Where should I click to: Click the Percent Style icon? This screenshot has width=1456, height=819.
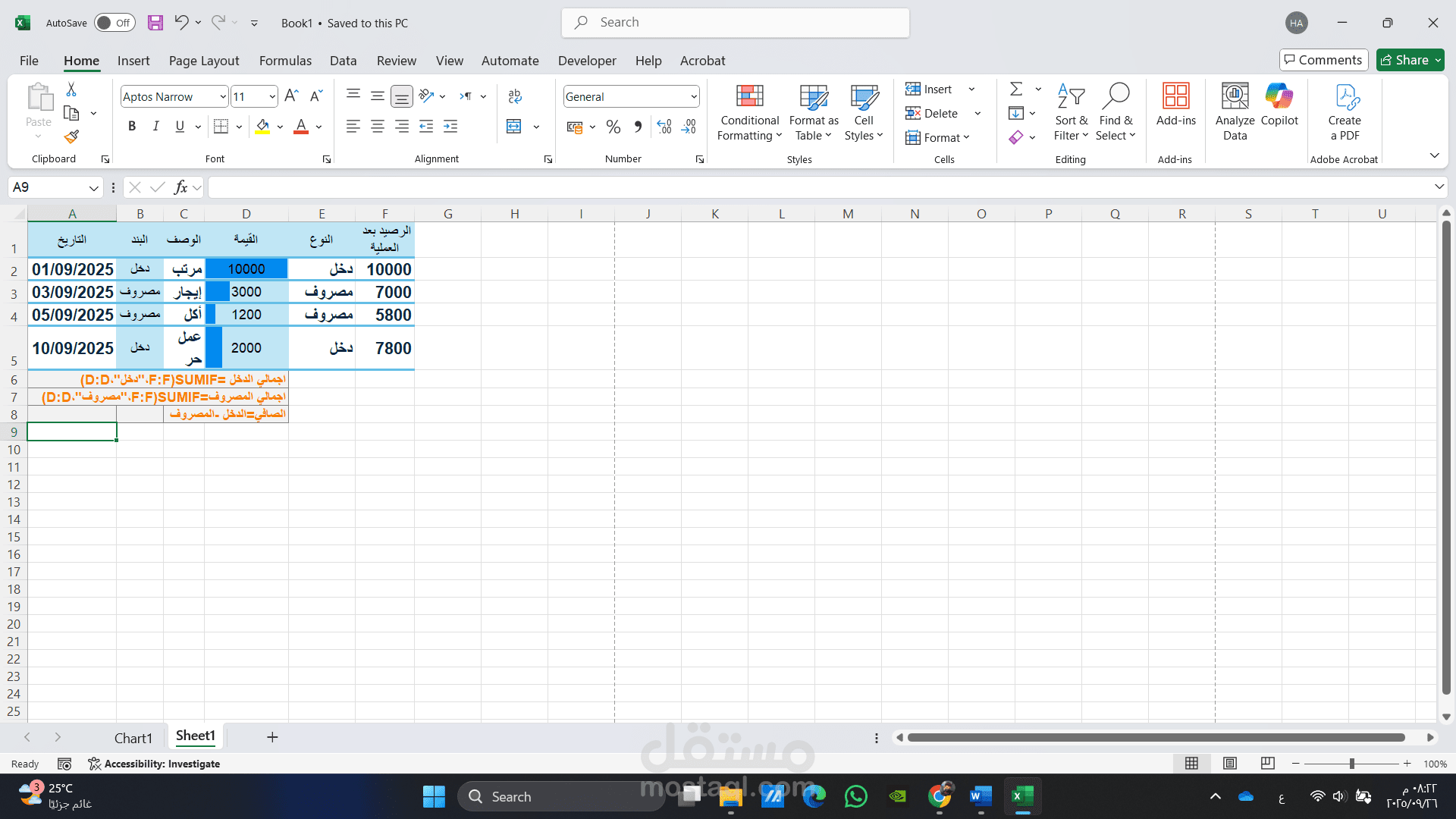(x=613, y=127)
